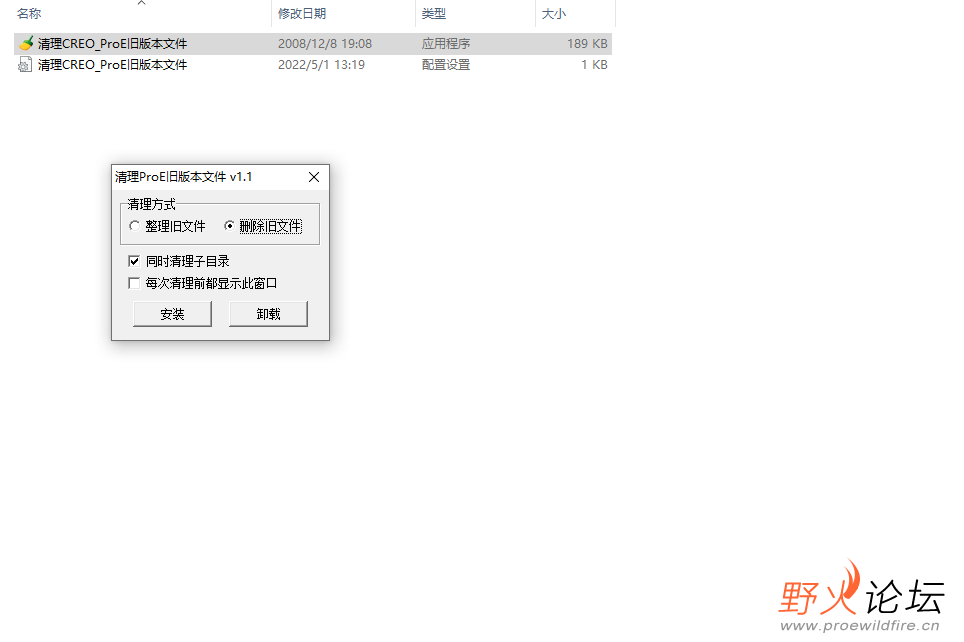964x642 pixels.
Task: Sort files by 修改日期 column header
Action: coord(302,14)
